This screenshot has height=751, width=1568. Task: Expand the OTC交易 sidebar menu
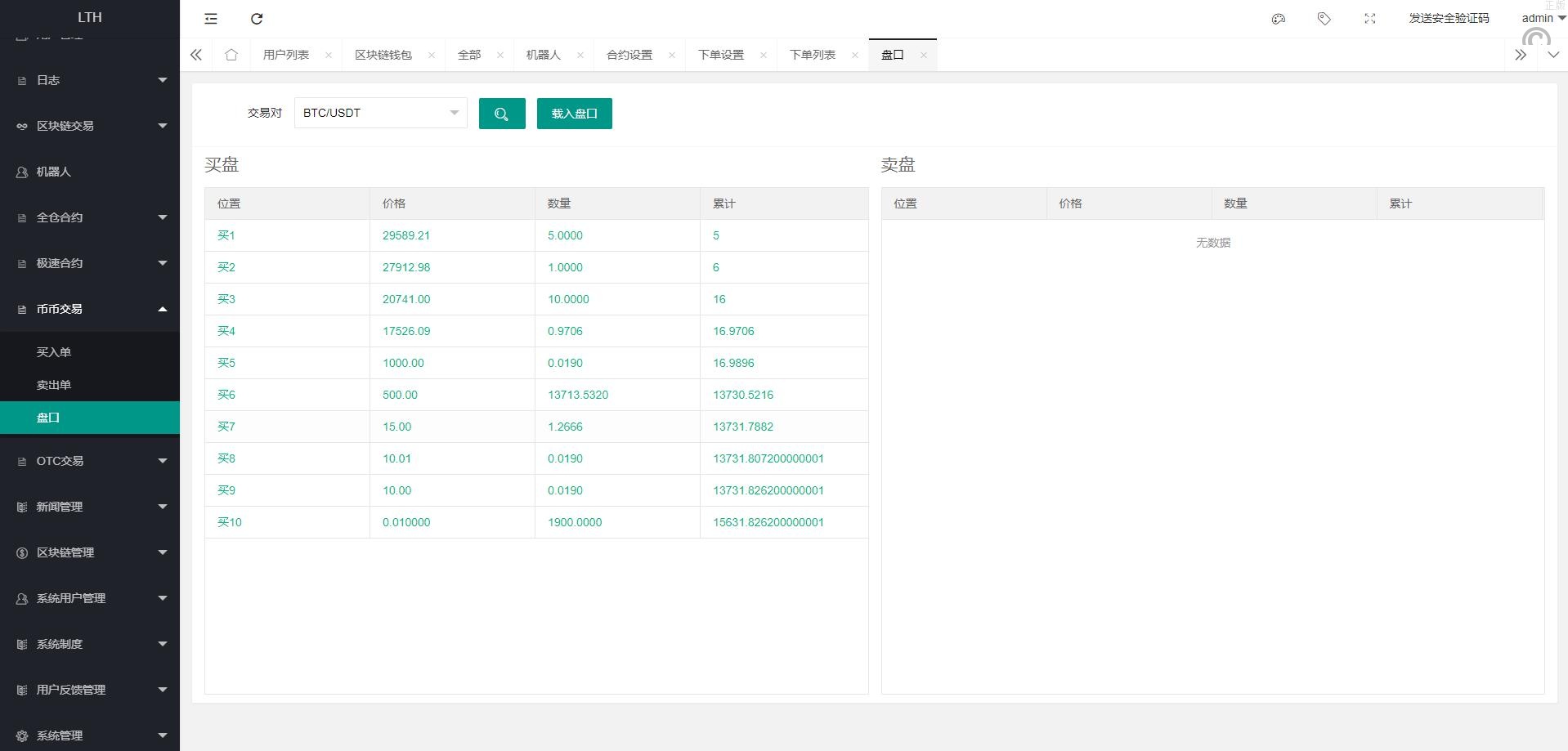click(90, 461)
